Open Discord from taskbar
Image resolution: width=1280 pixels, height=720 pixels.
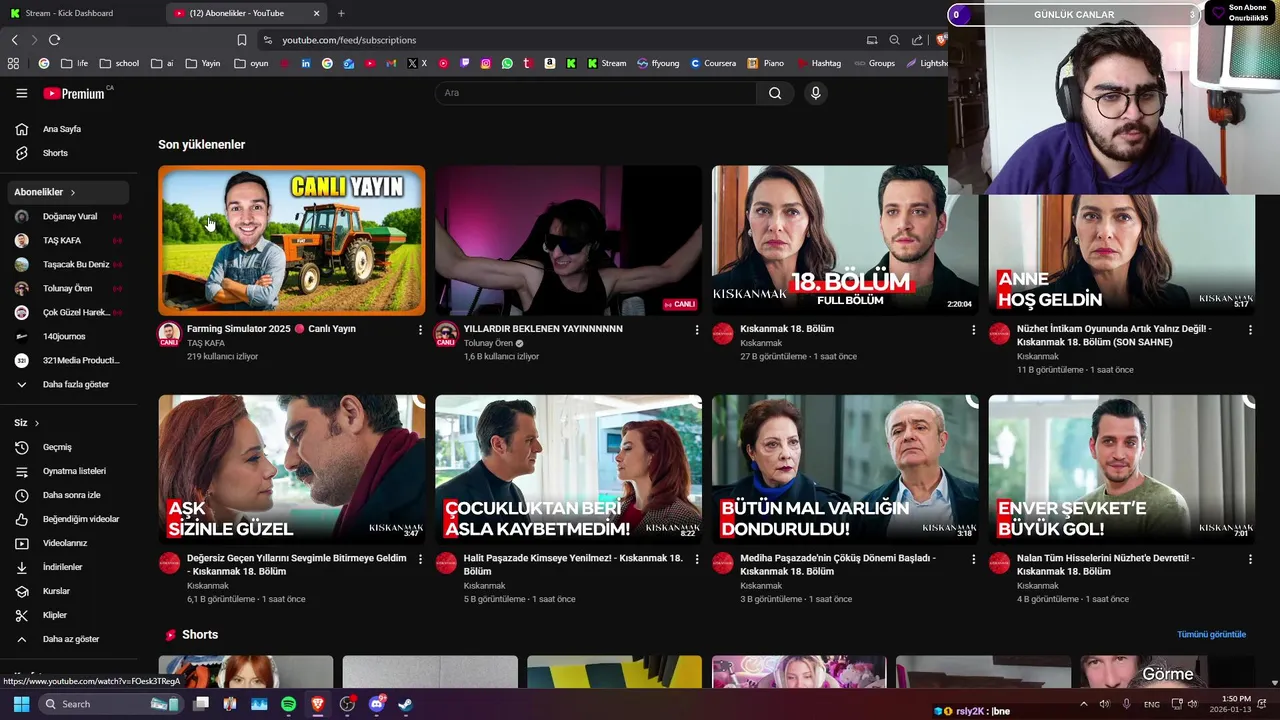[377, 704]
